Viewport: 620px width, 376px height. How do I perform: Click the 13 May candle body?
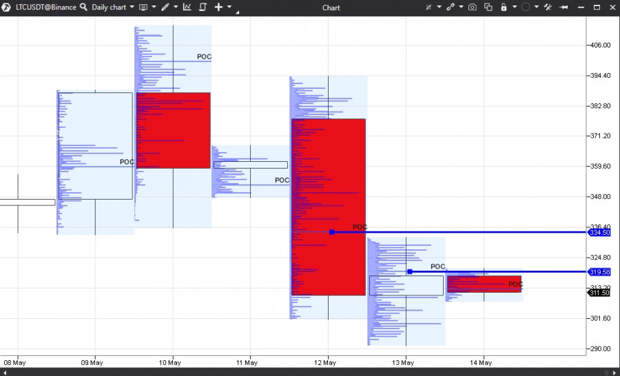(x=406, y=285)
